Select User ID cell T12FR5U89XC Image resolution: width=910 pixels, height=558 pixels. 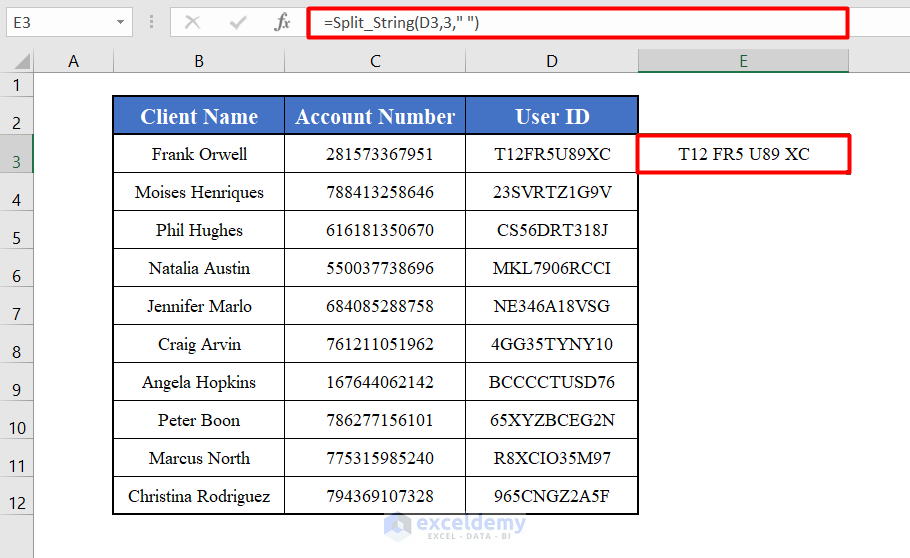coord(551,155)
